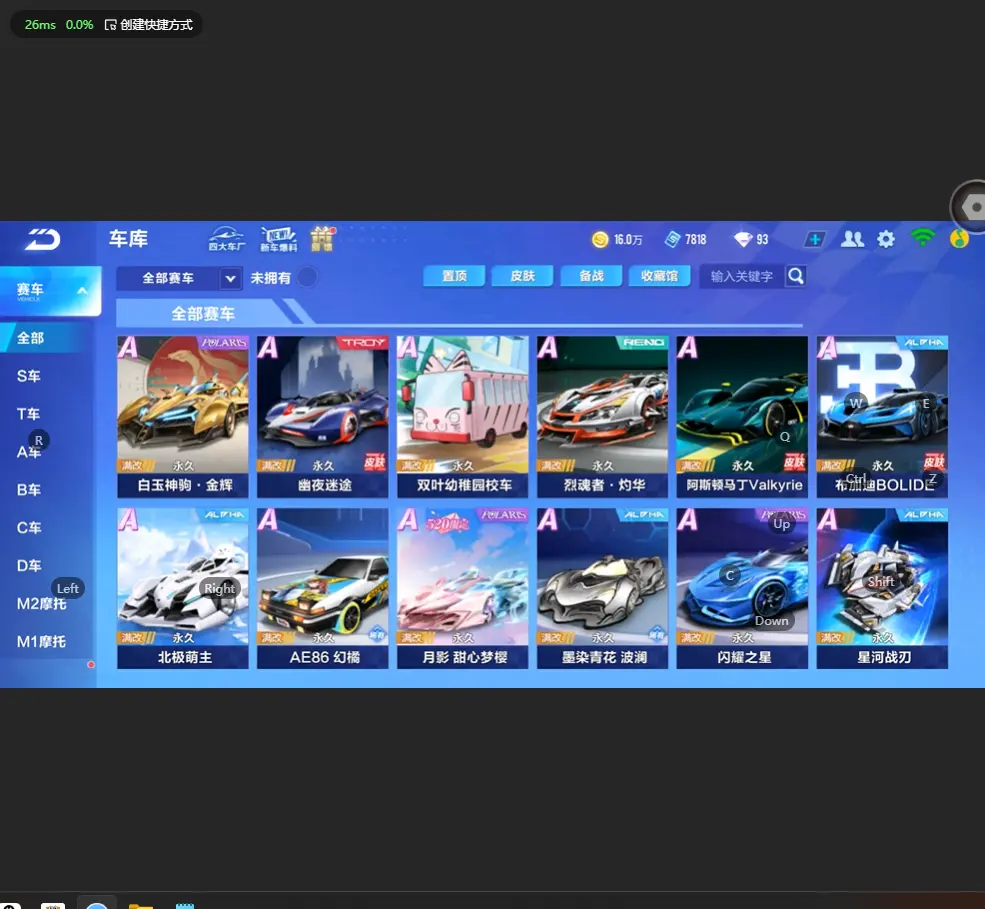Select B车 category in sidebar
985x909 pixels.
(x=29, y=490)
